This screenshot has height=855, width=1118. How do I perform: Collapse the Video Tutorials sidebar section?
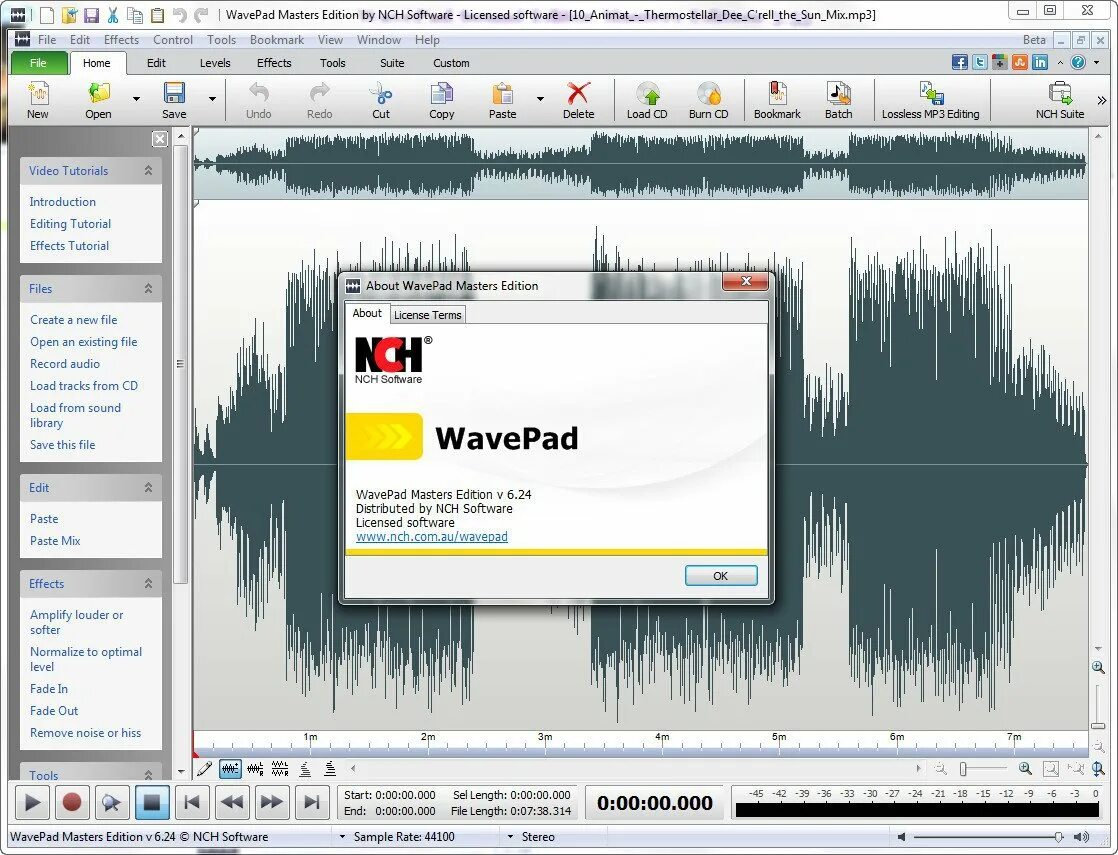148,170
